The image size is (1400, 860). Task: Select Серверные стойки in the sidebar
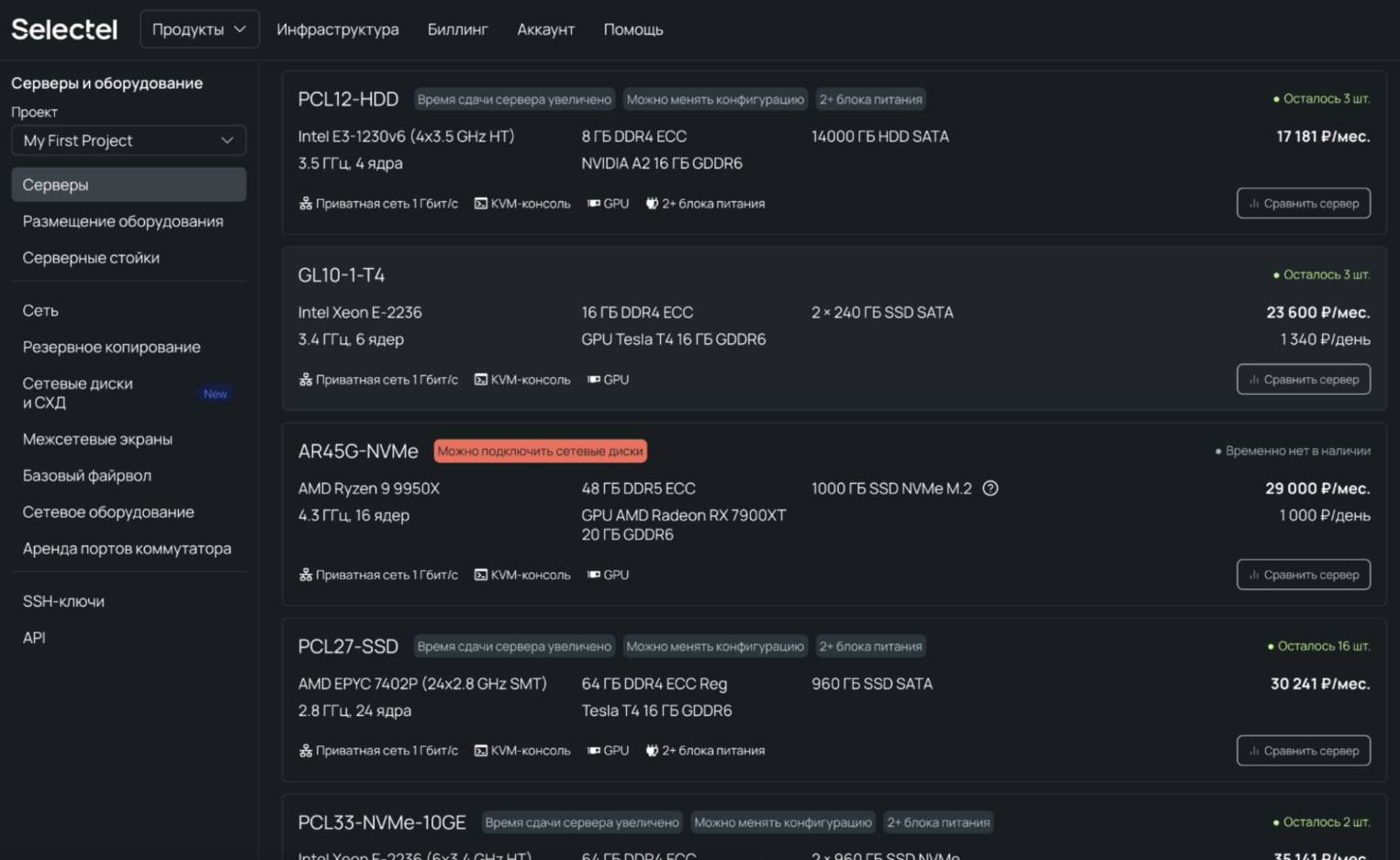tap(91, 258)
